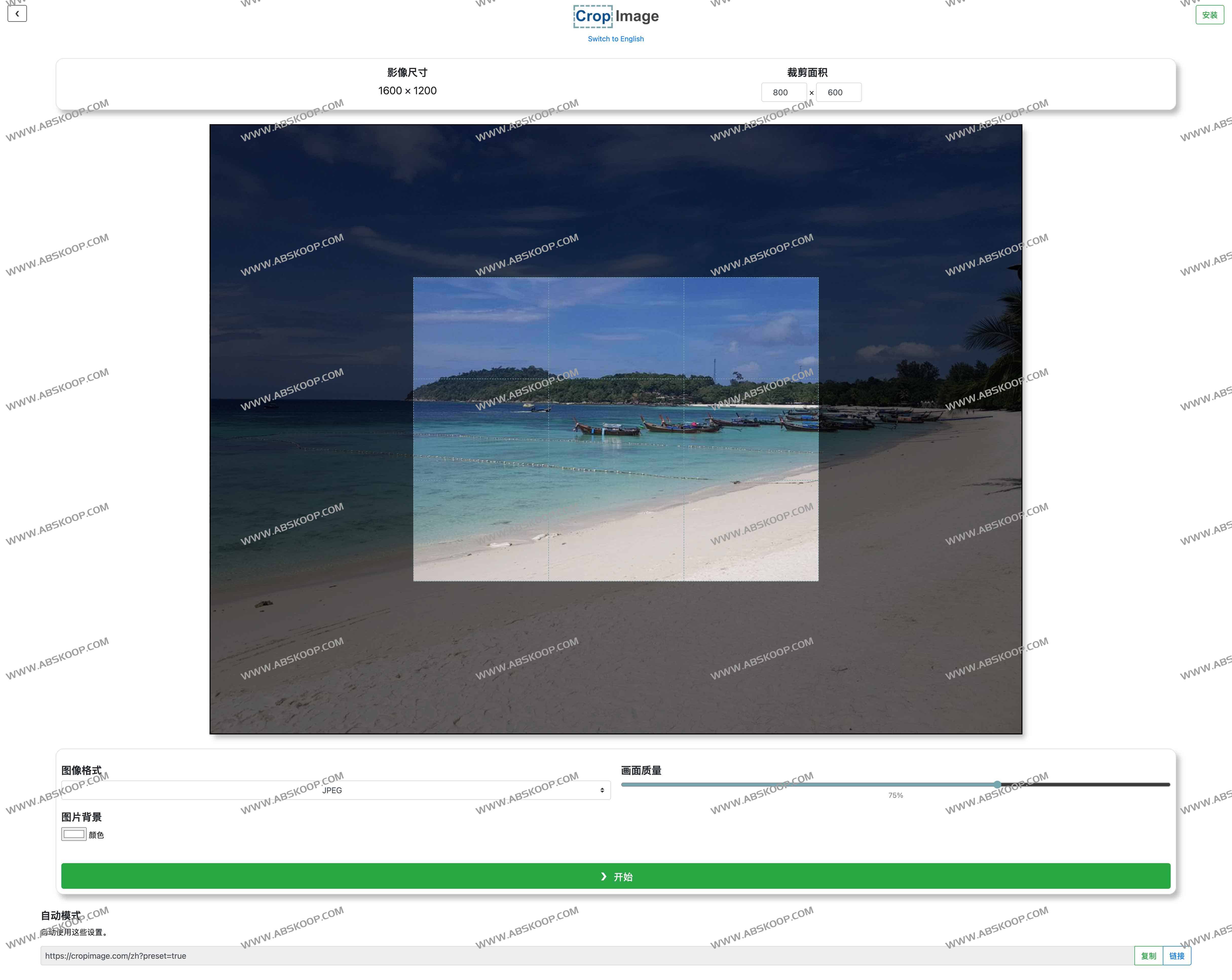Image resolution: width=1232 pixels, height=980 pixels.
Task: Click the back arrow icon
Action: coord(17,14)
